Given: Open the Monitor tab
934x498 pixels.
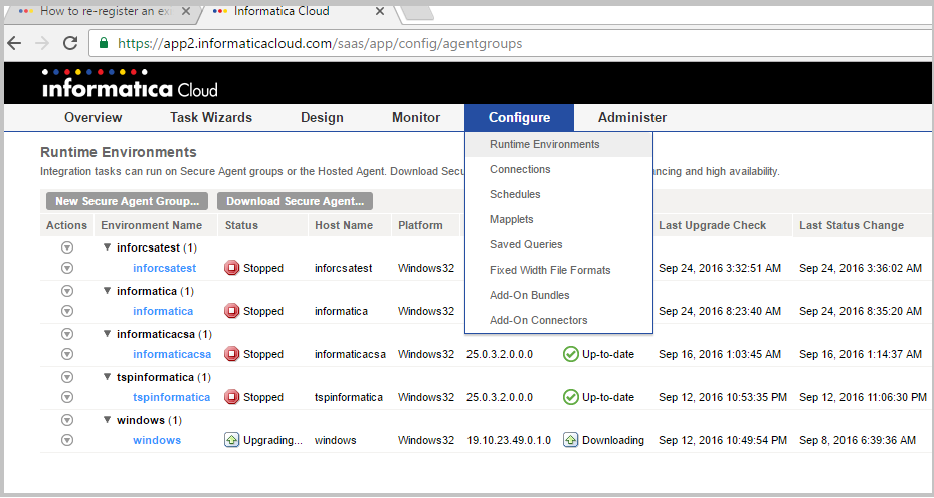Looking at the screenshot, I should point(416,117).
